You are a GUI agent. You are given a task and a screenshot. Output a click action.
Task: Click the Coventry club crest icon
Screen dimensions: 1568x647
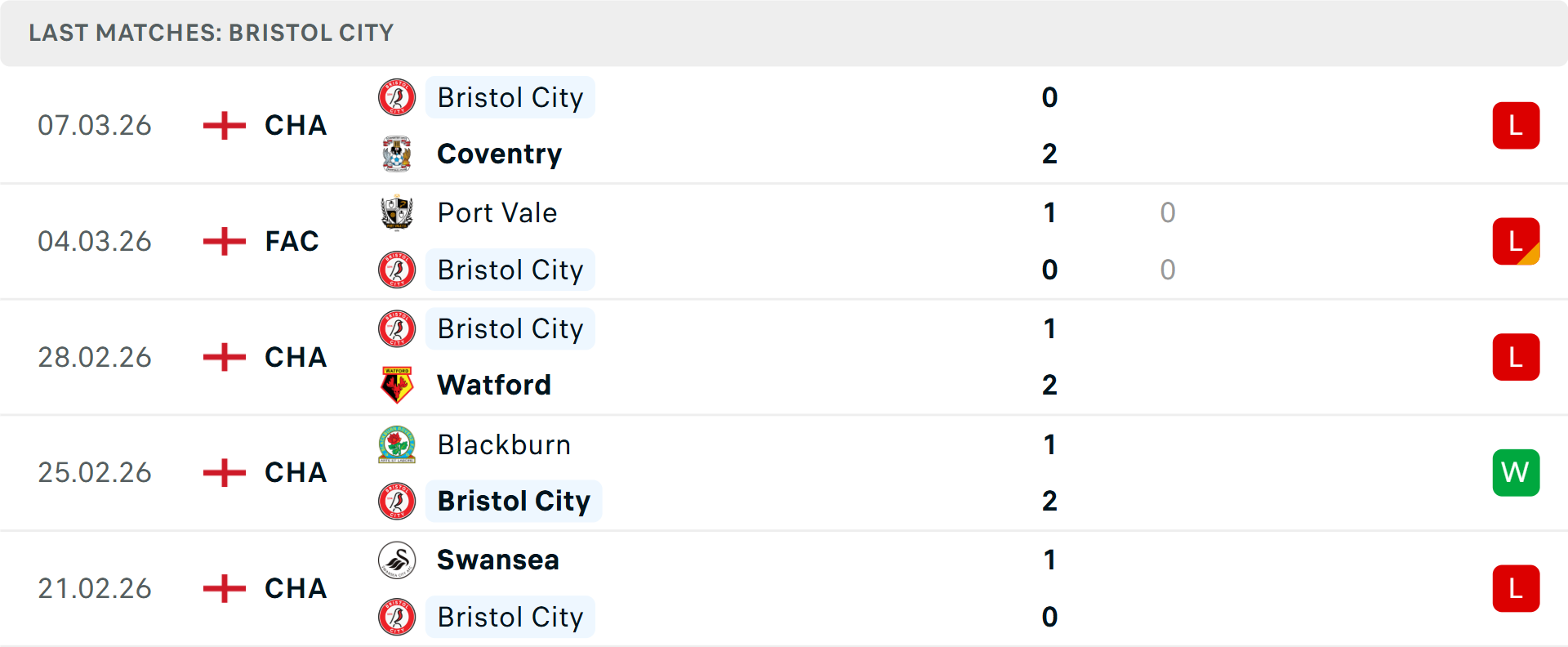(397, 154)
